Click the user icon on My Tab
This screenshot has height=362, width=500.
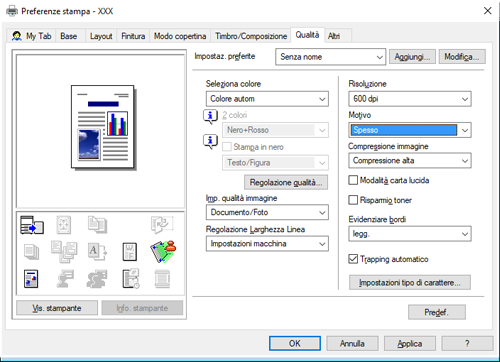click(x=17, y=36)
